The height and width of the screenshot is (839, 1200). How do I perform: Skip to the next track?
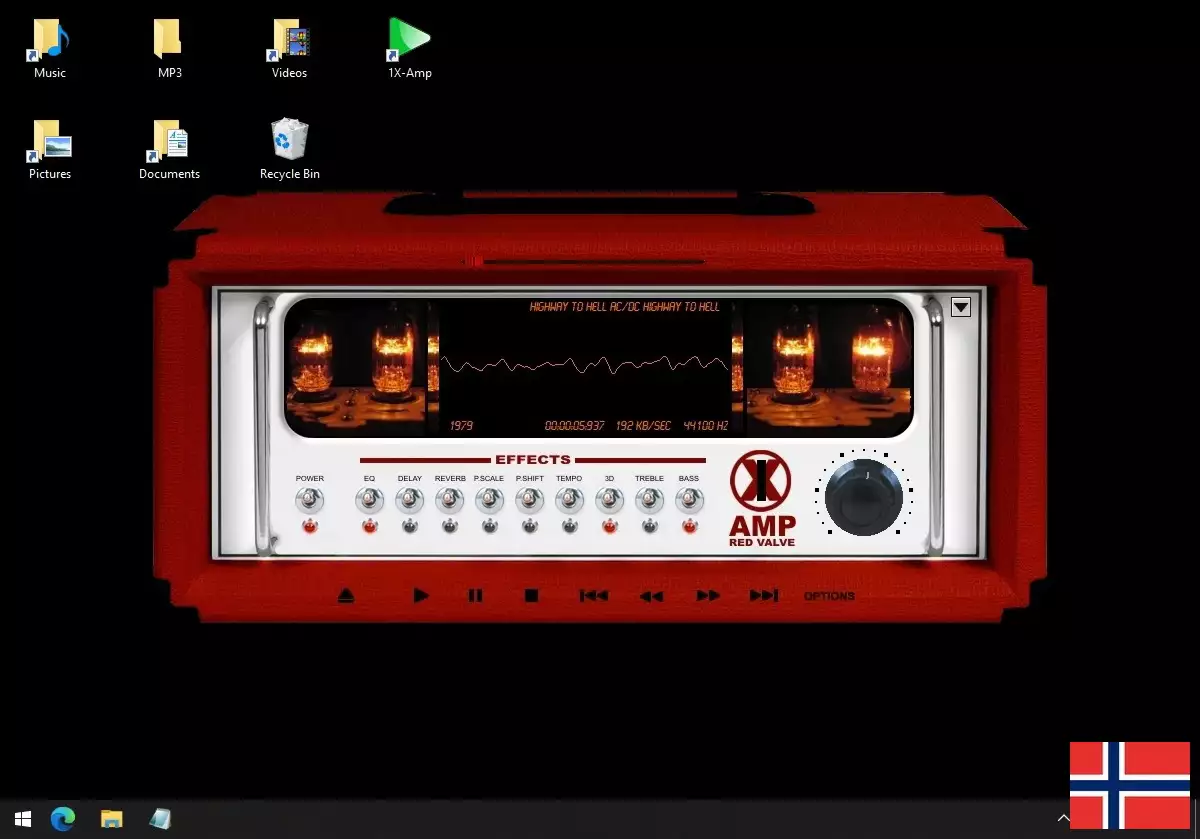point(764,595)
